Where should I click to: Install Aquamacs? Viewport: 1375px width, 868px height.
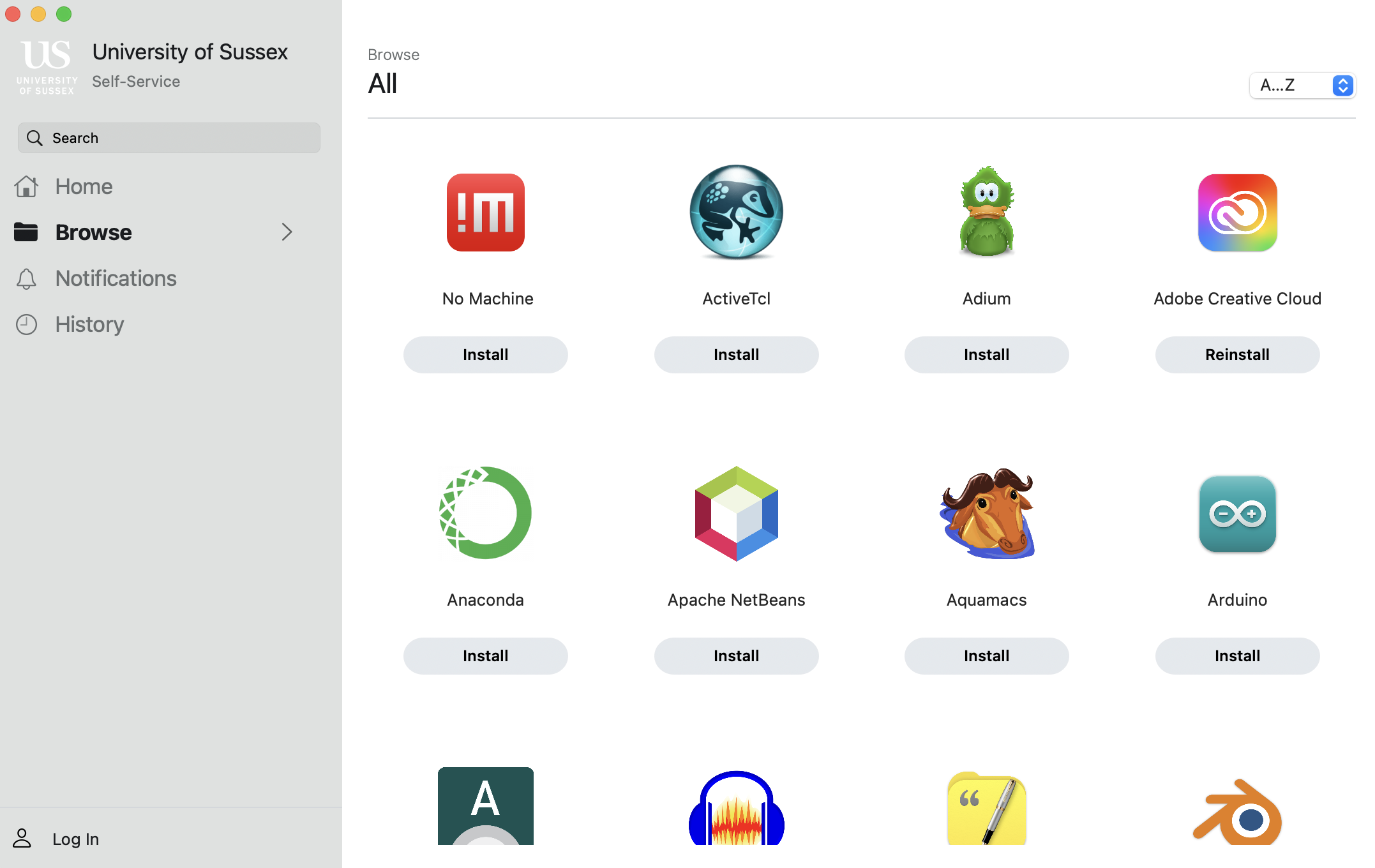click(x=986, y=656)
